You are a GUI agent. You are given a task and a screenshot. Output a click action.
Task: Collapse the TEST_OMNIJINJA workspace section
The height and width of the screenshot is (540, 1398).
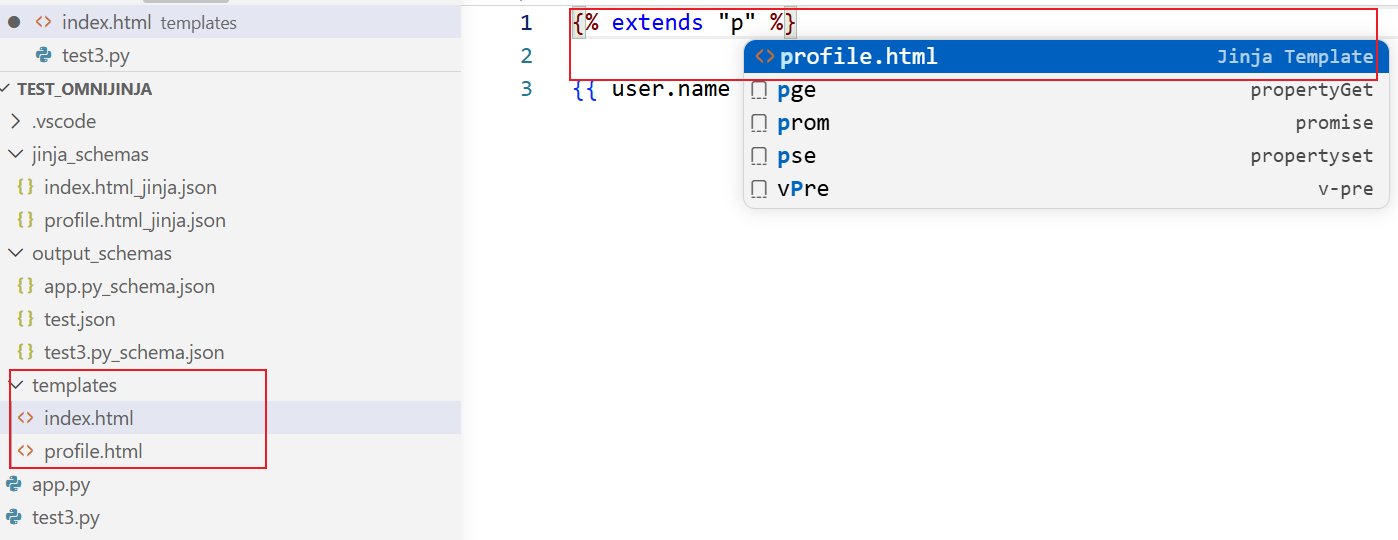[x=230, y=89]
